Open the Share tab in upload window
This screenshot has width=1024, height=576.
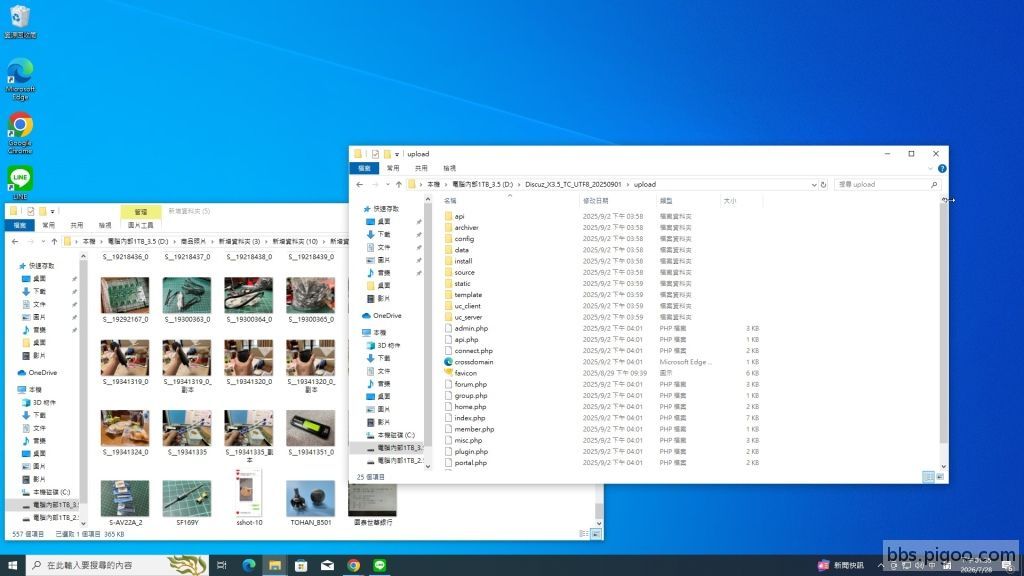pos(421,168)
